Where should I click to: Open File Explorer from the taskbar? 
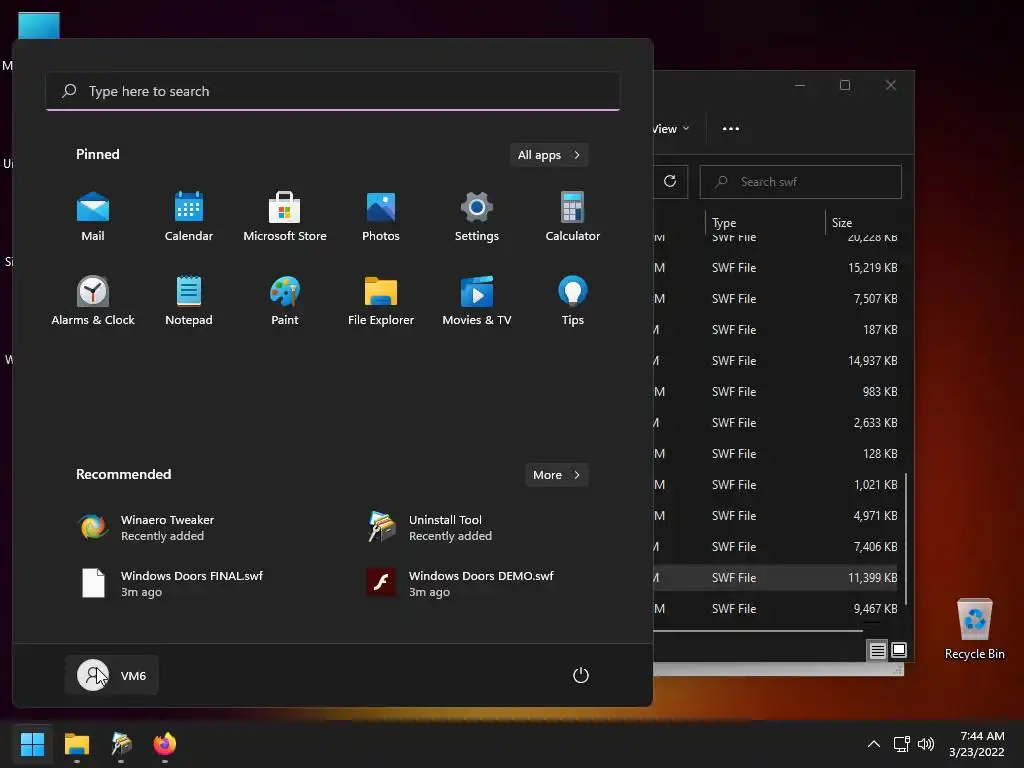point(77,744)
